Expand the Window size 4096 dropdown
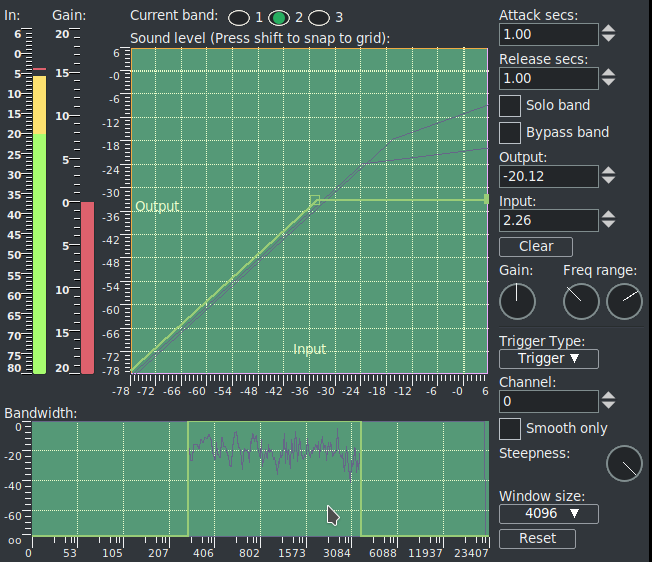This screenshot has width=652, height=562. [x=548, y=514]
